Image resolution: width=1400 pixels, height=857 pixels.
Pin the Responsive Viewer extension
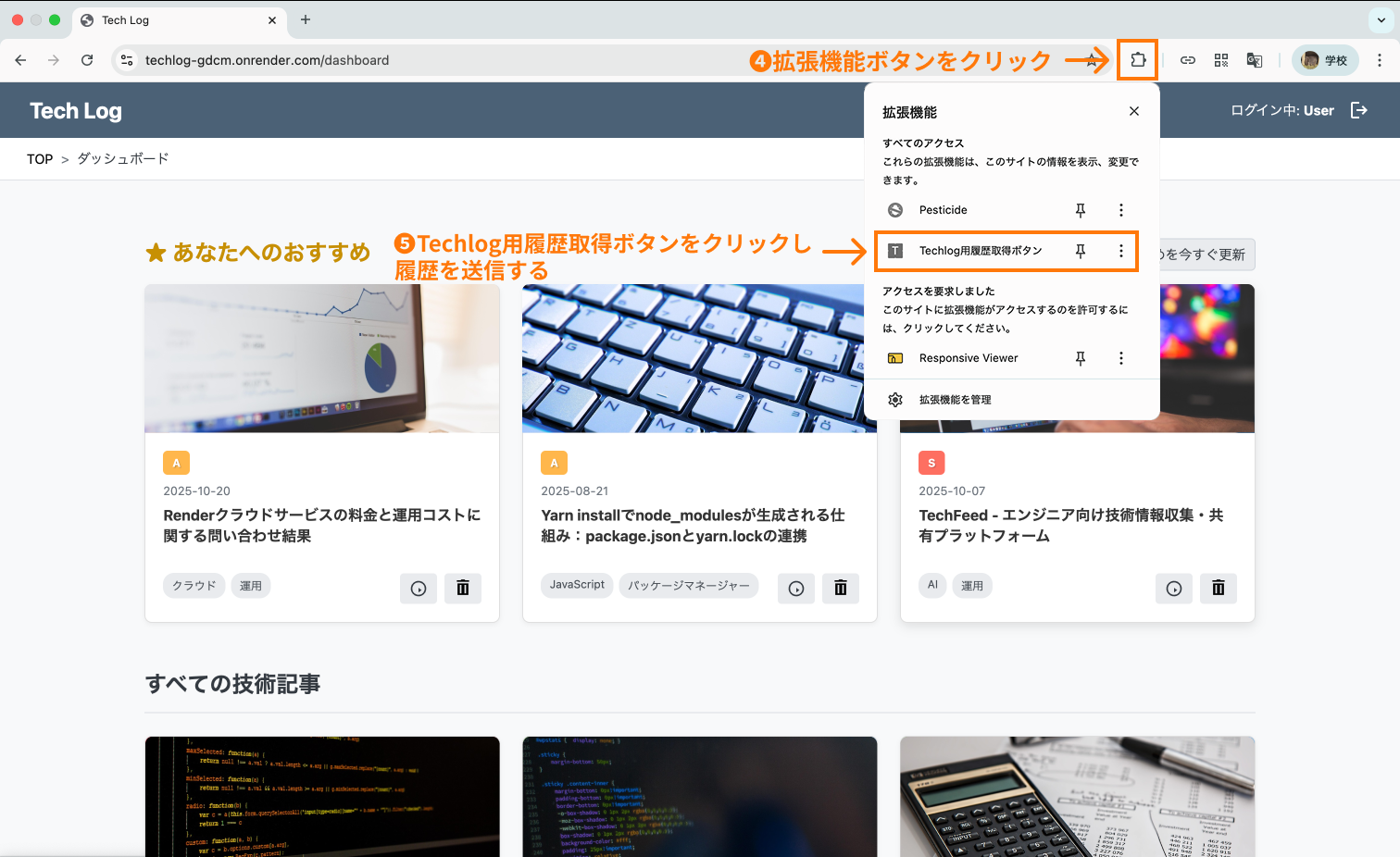(1080, 357)
